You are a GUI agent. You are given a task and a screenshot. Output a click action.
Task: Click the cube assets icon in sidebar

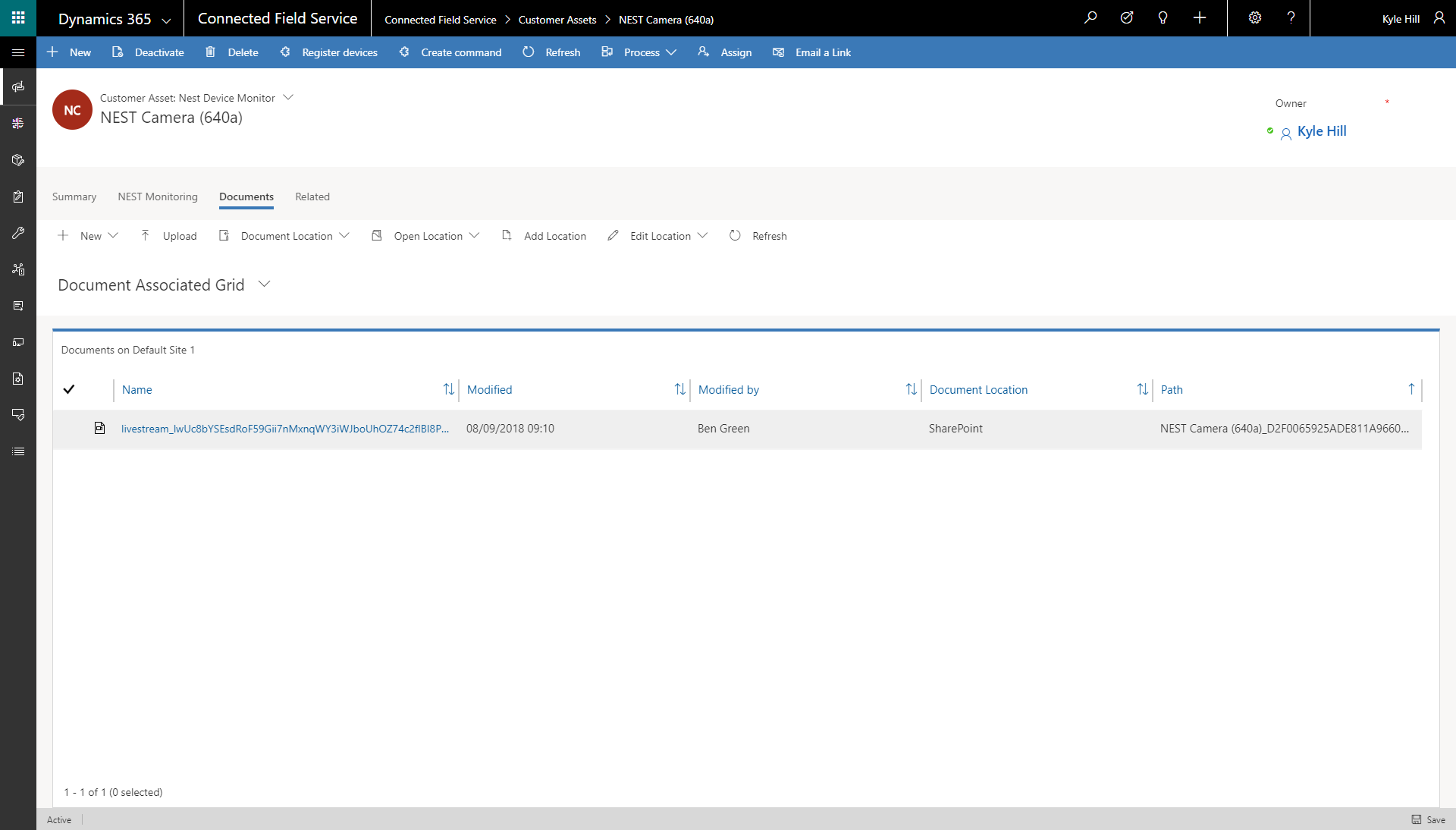pyautogui.click(x=18, y=160)
